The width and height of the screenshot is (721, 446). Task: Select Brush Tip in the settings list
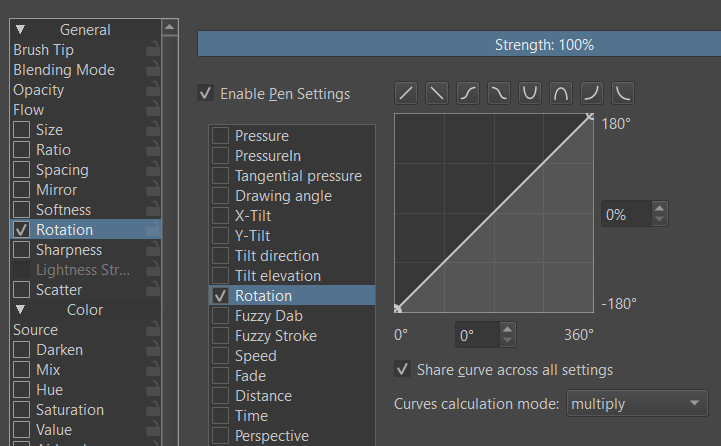(44, 50)
